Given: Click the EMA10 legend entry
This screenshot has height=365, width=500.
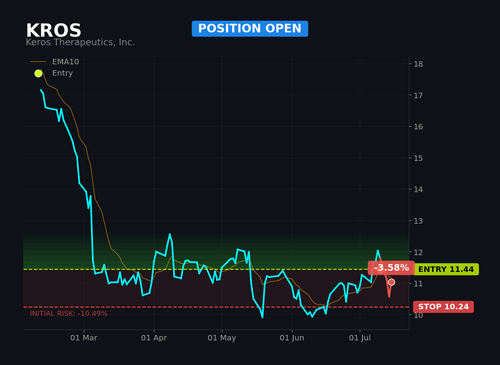Looking at the screenshot, I should click(55, 62).
